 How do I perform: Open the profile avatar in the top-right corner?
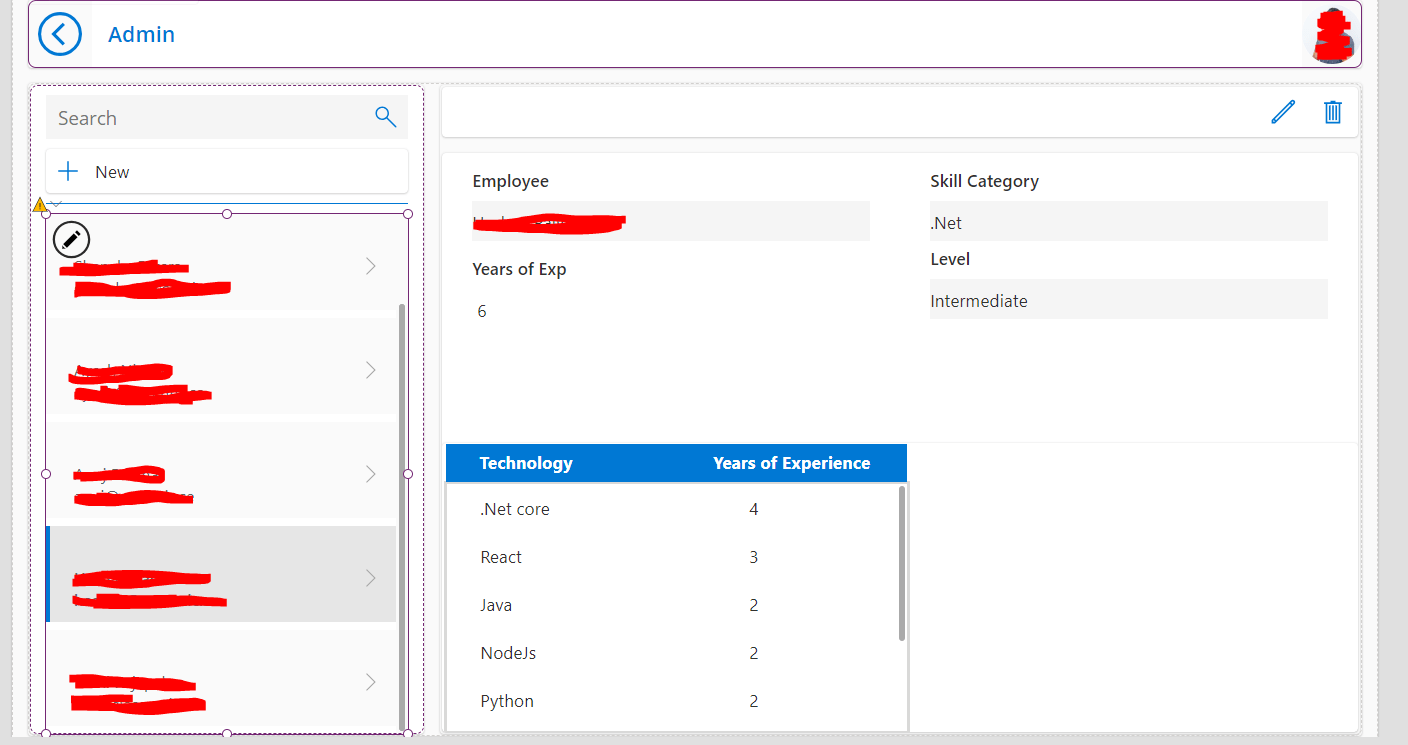[1332, 33]
